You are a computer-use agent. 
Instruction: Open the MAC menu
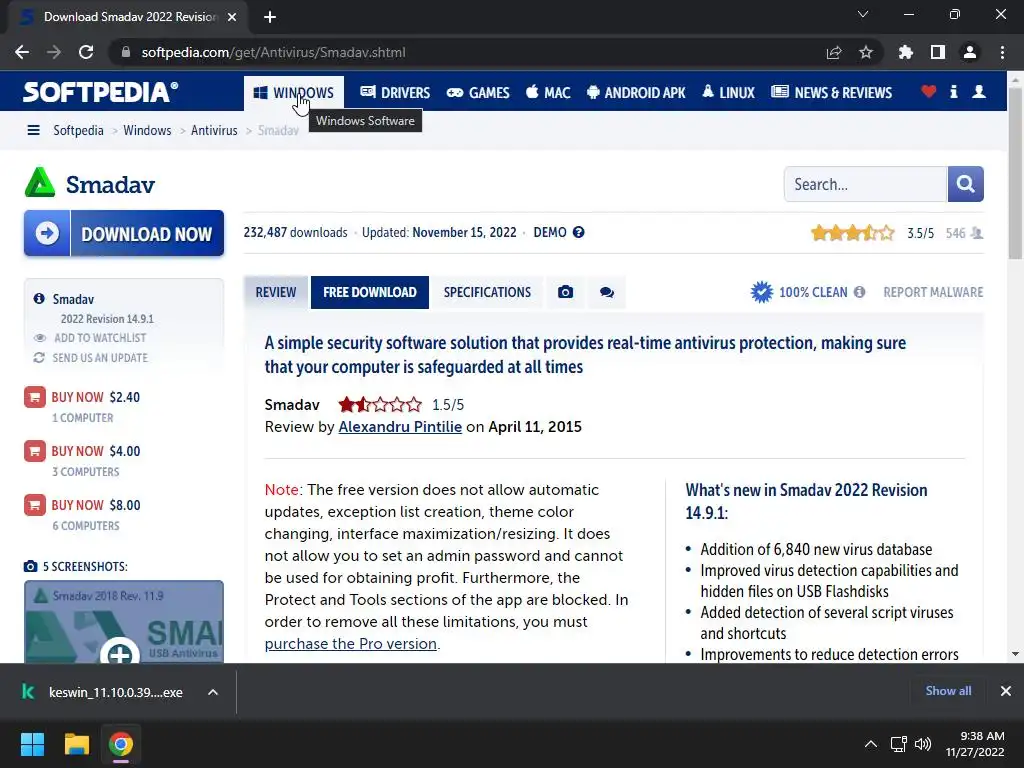(548, 93)
